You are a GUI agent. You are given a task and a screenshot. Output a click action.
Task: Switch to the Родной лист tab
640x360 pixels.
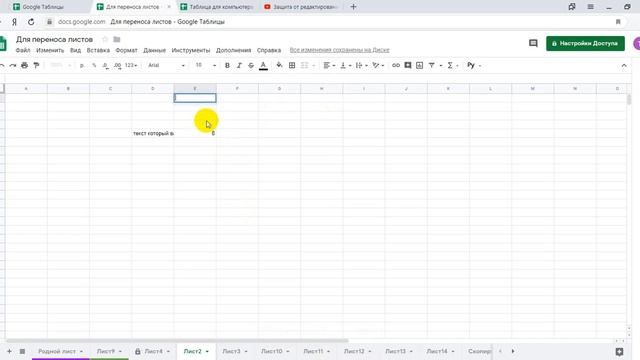click(57, 351)
